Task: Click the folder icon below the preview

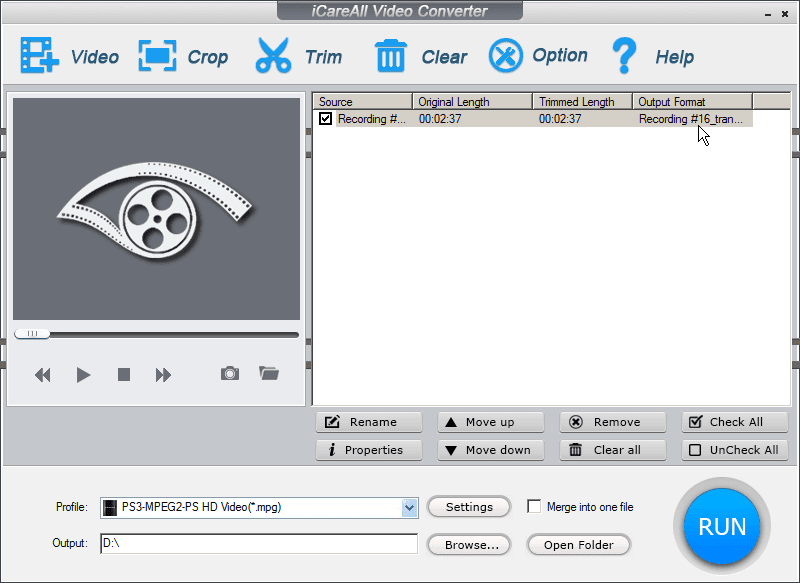Action: [x=268, y=374]
